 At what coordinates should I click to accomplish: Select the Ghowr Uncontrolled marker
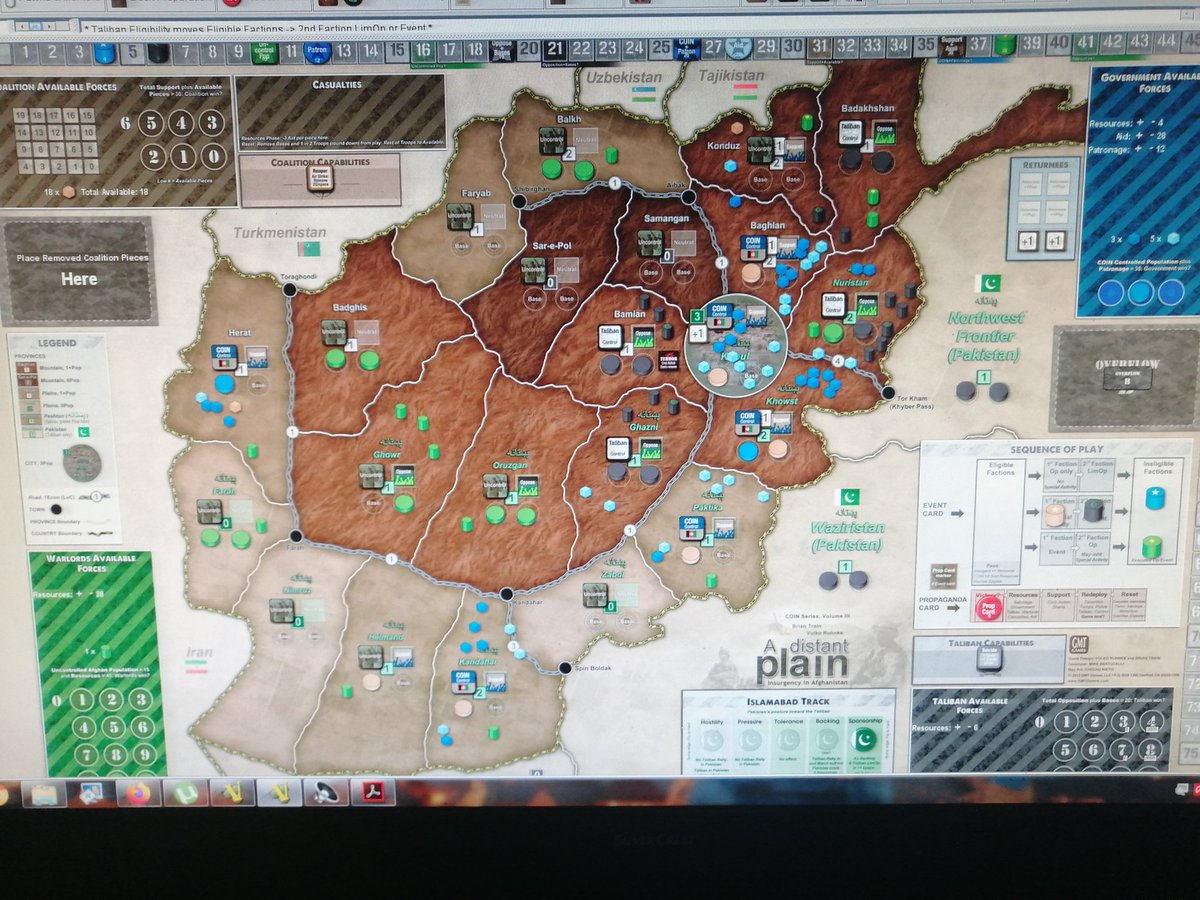tap(371, 476)
